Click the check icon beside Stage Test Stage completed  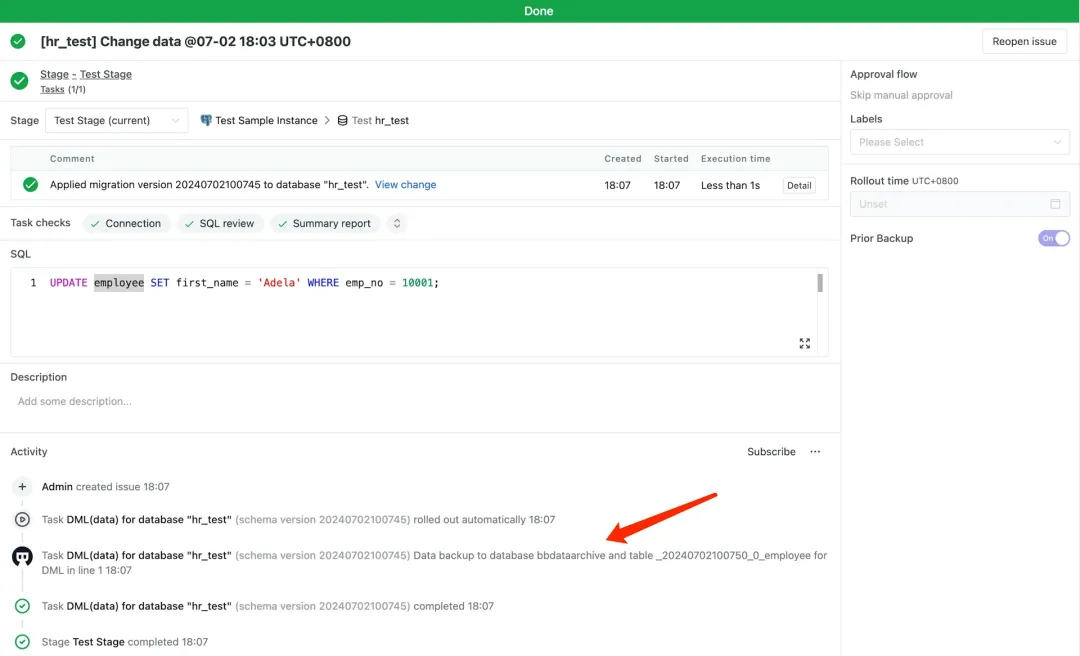(22, 642)
